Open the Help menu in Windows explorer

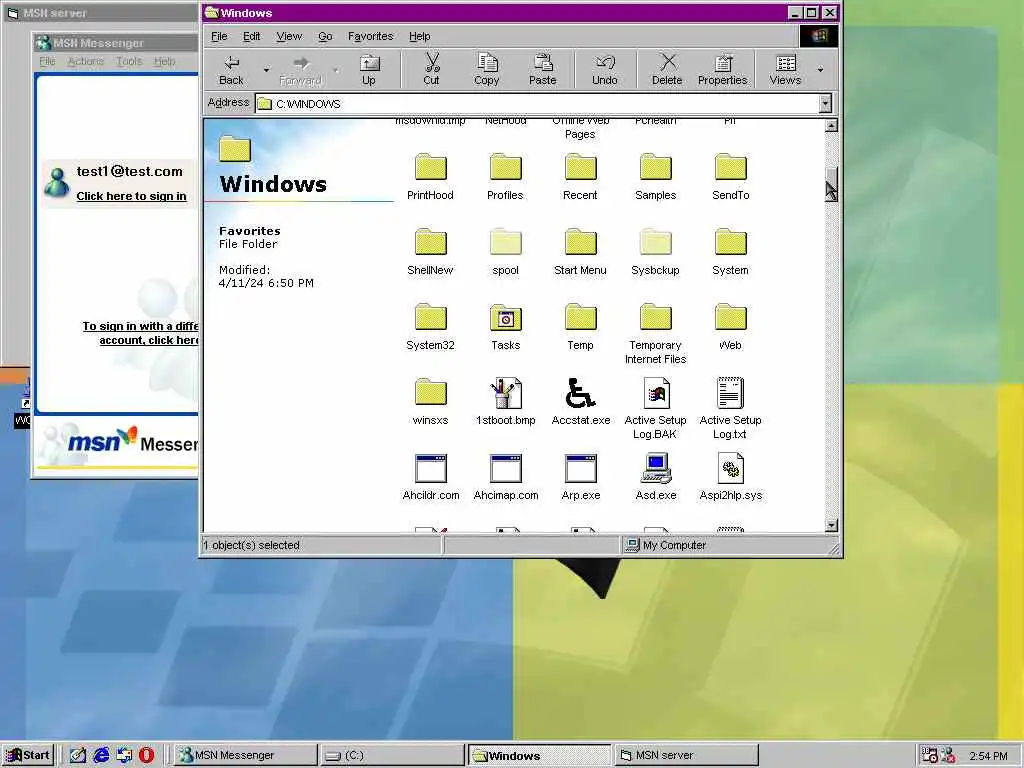click(x=419, y=37)
